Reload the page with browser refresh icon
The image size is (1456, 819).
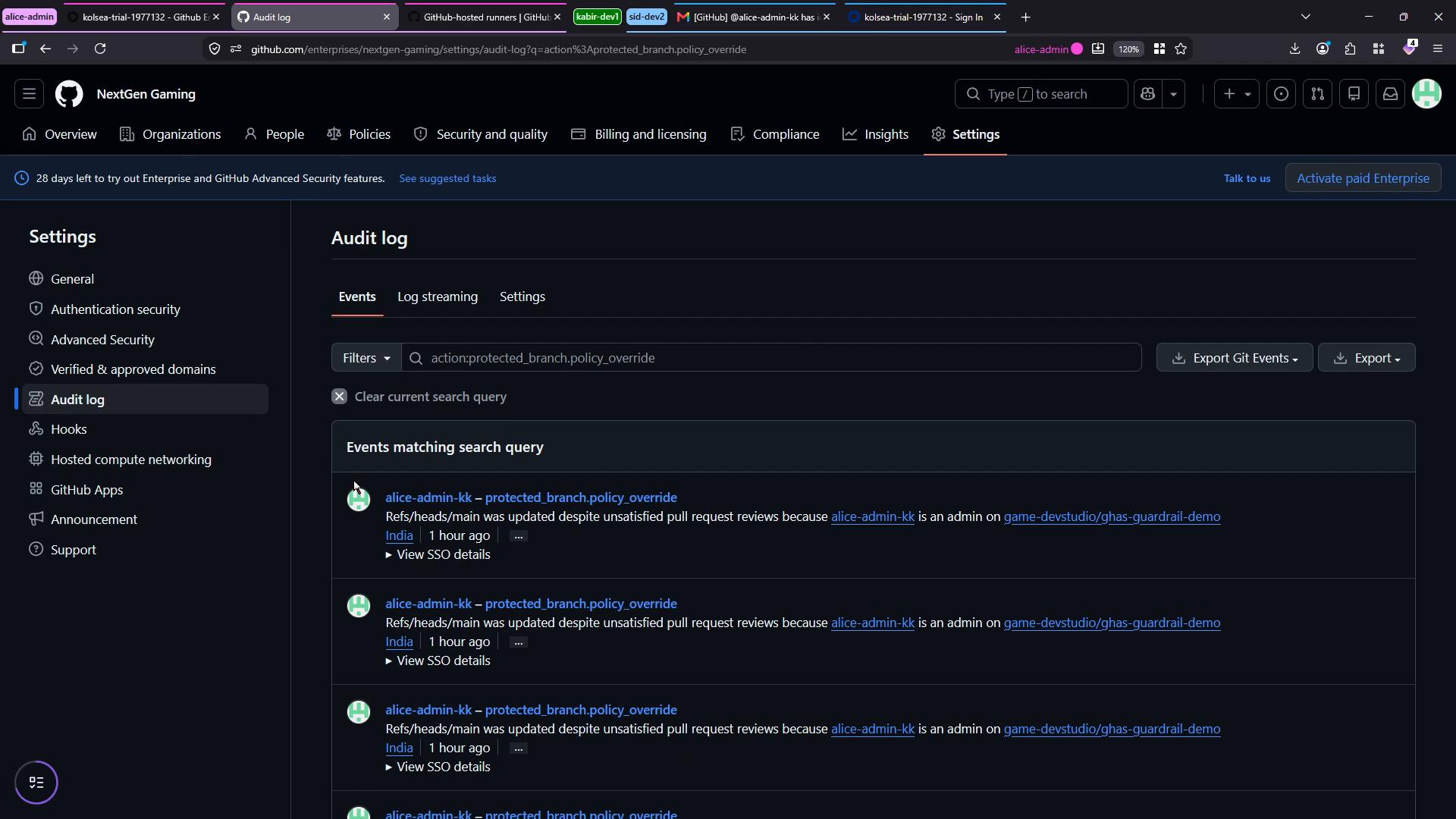click(x=100, y=49)
